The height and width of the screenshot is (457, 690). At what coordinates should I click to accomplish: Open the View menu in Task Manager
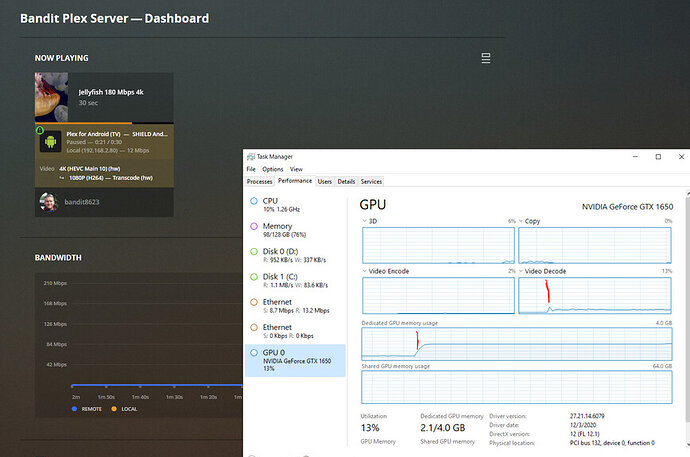point(296,169)
